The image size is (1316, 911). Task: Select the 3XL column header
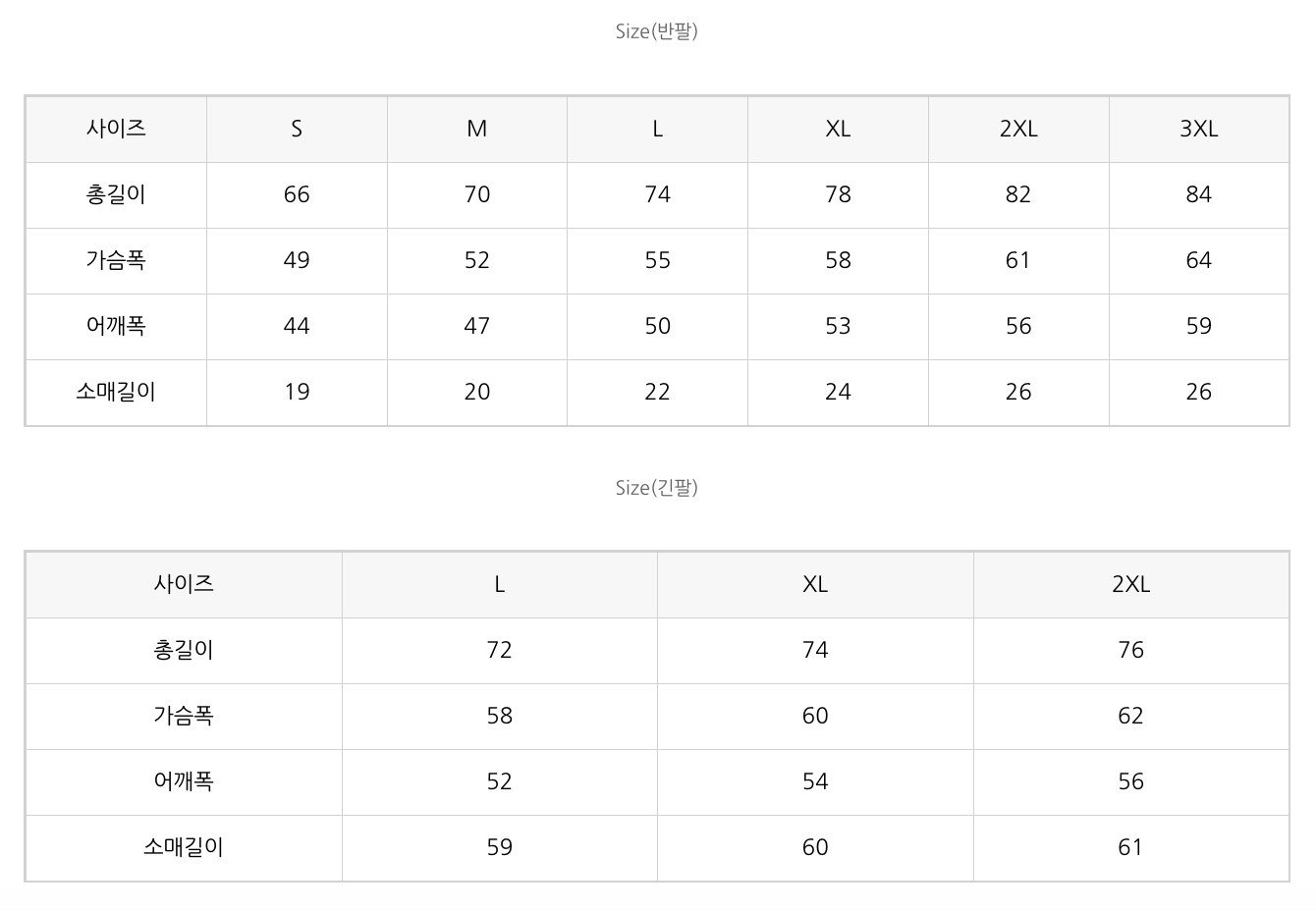click(x=1198, y=129)
